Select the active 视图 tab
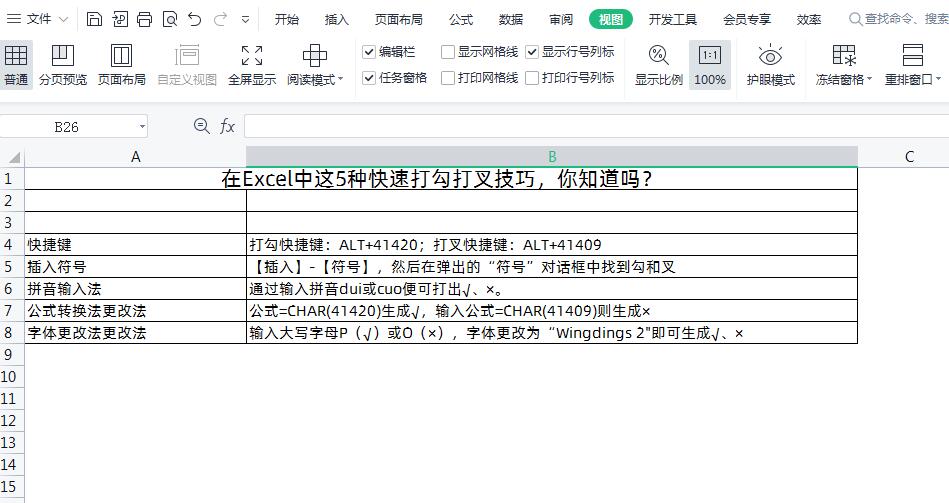 click(611, 19)
